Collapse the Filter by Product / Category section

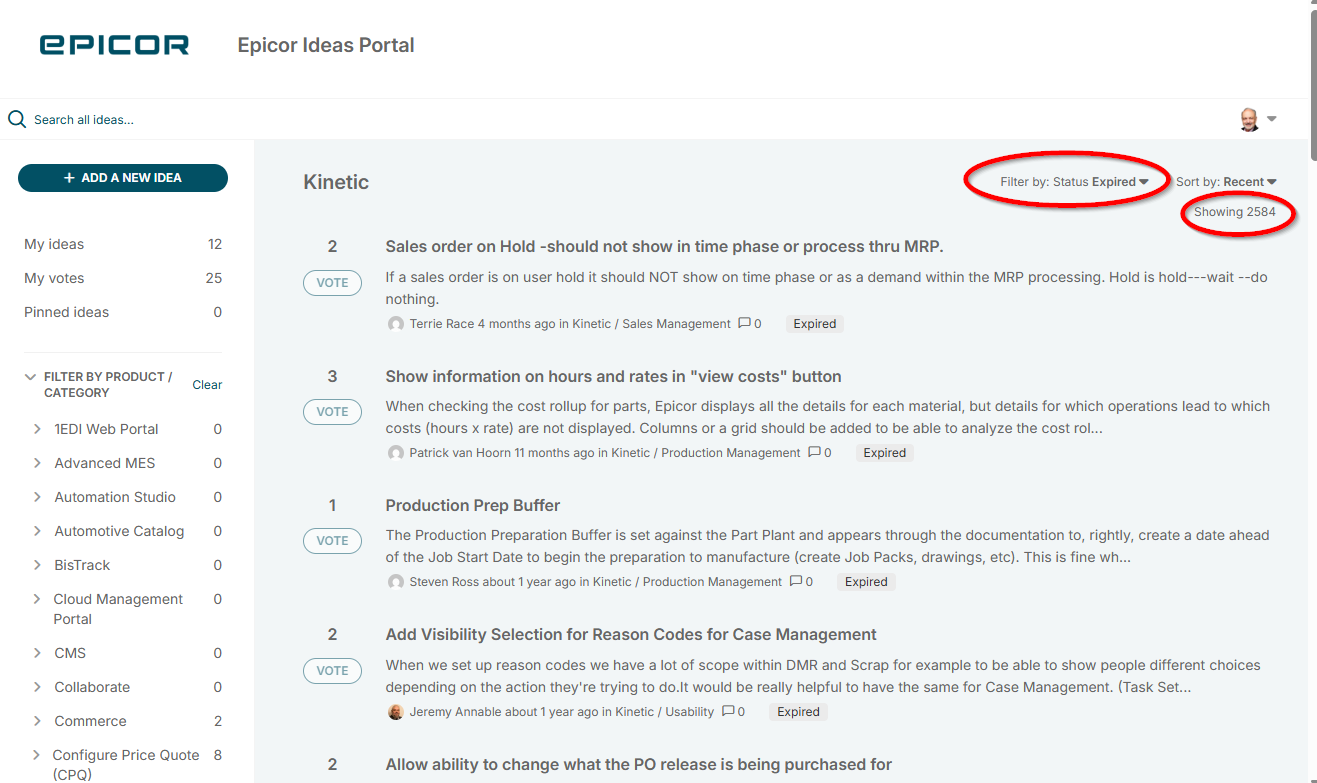(x=30, y=377)
